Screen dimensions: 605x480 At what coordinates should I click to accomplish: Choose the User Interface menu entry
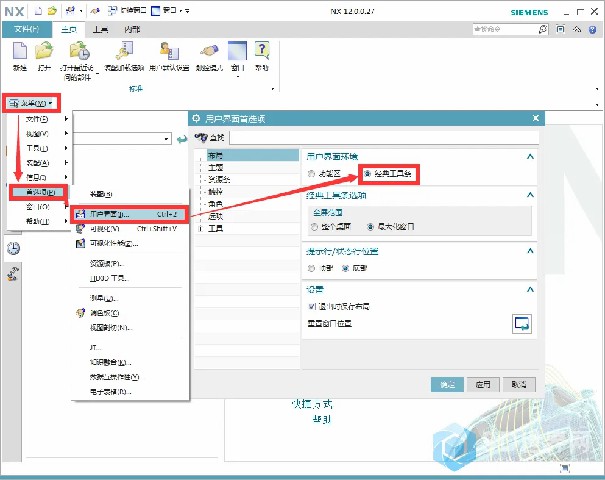[x=110, y=213]
